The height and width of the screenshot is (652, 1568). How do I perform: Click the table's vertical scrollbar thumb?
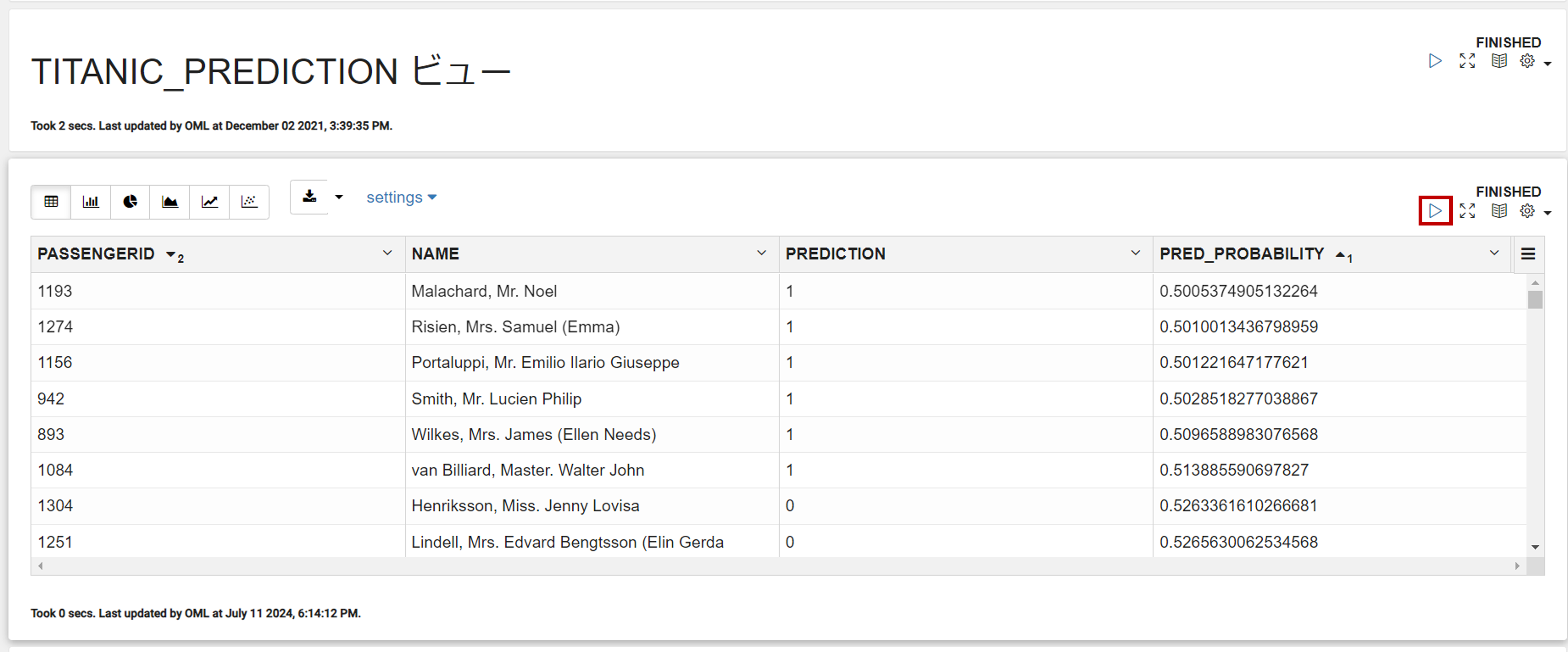click(1535, 299)
